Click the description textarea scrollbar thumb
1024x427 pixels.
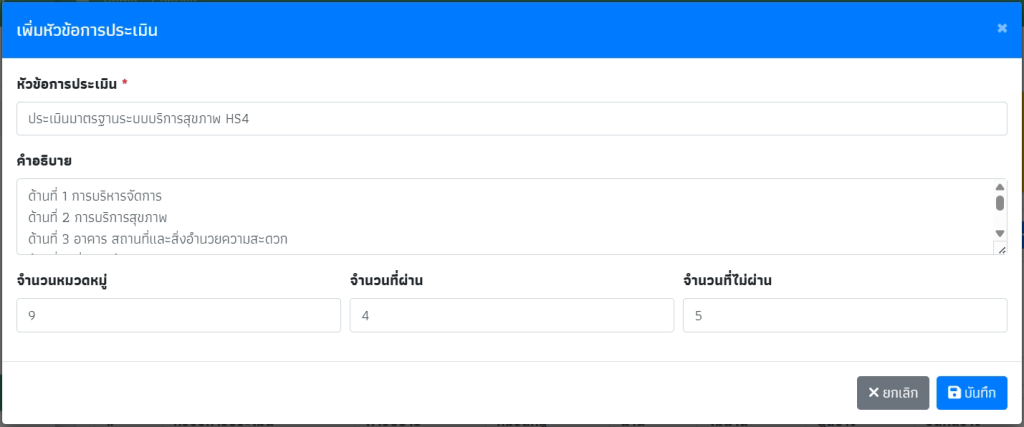click(999, 203)
